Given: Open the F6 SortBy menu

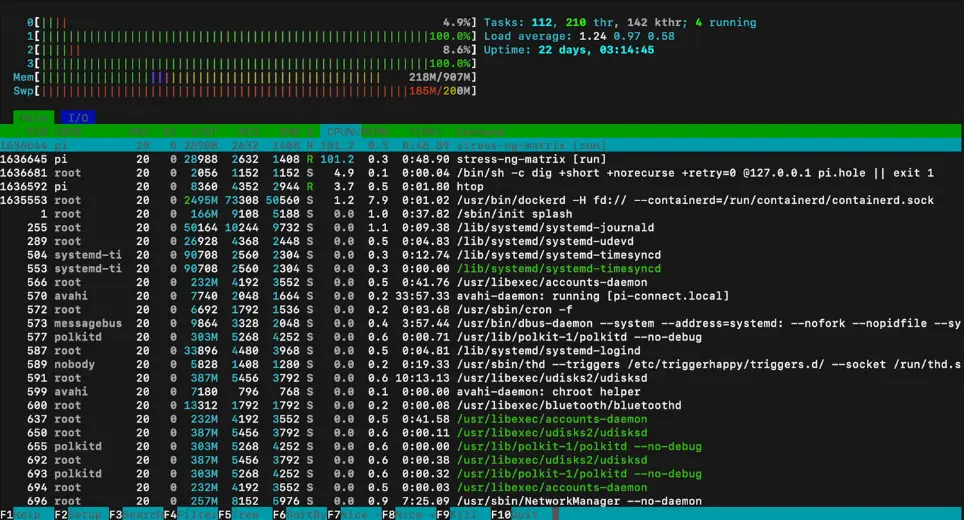Looking at the screenshot, I should point(299,514).
